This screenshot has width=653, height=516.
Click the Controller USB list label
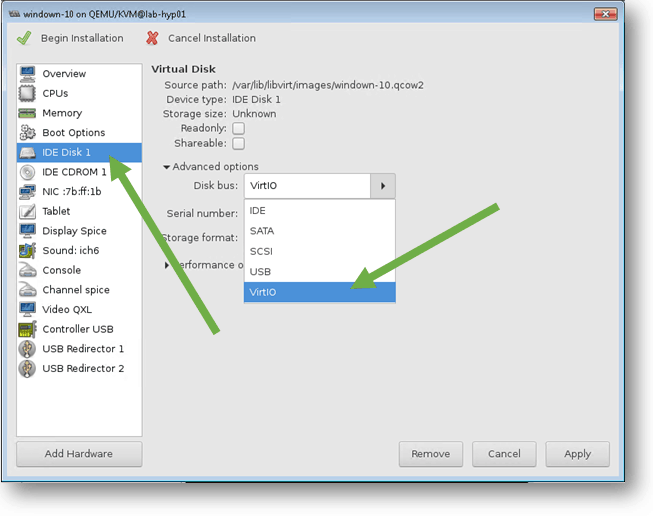(78, 329)
